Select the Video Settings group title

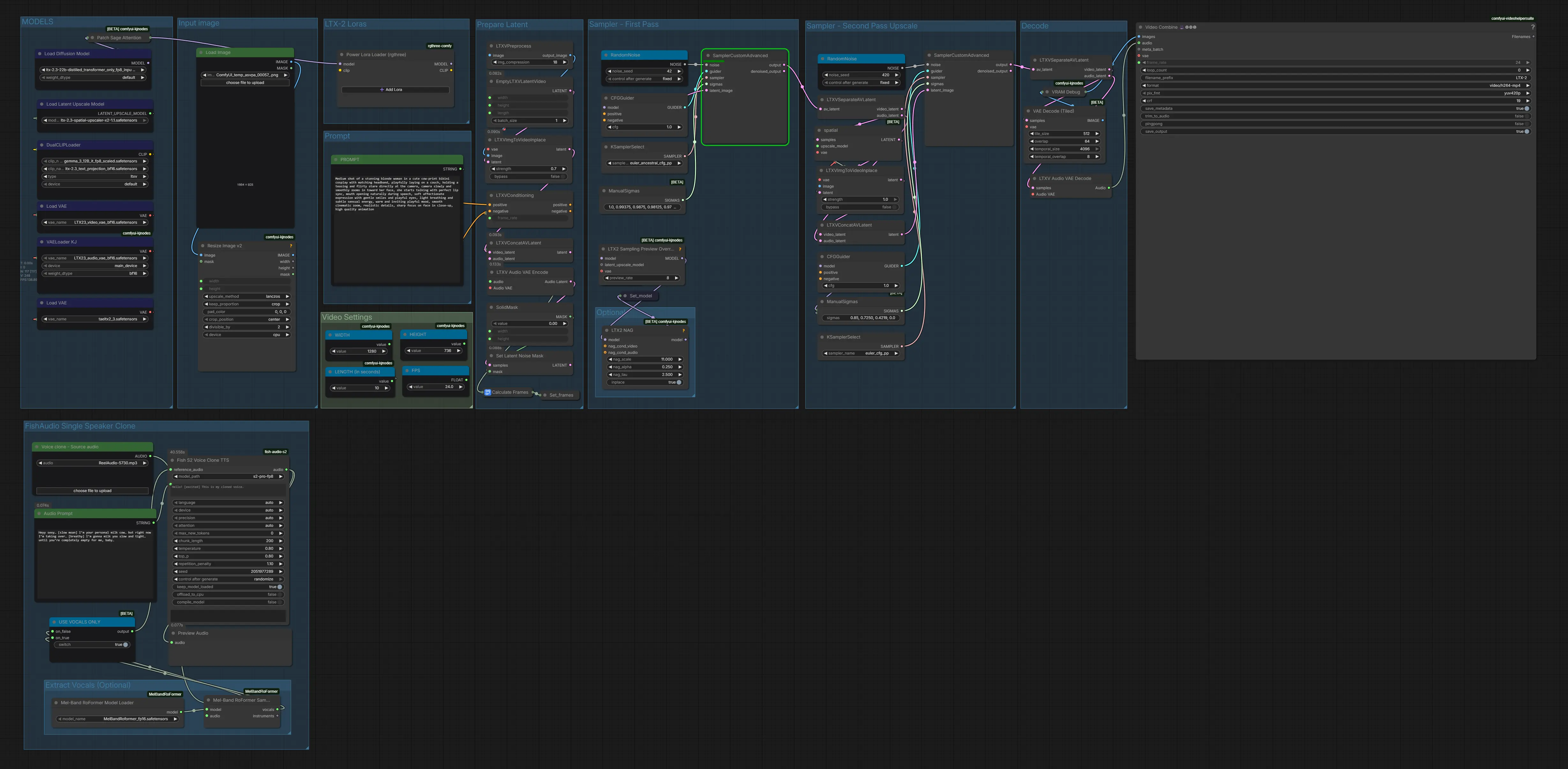pos(347,317)
